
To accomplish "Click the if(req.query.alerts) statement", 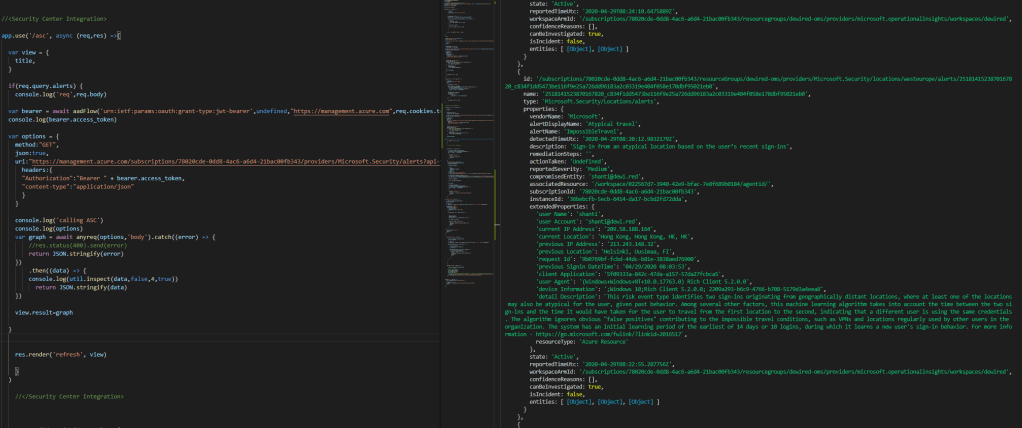I will (53, 85).
